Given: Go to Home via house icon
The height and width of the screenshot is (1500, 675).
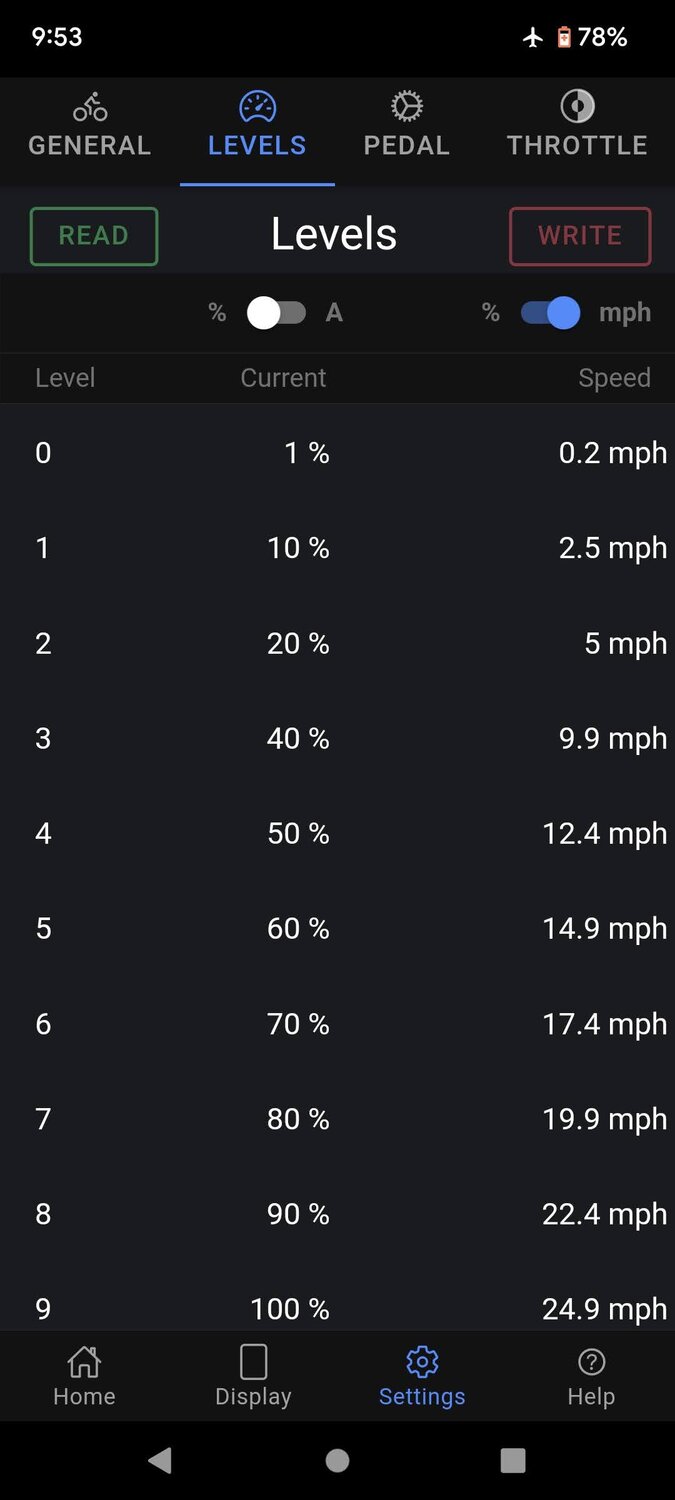Looking at the screenshot, I should [84, 1361].
